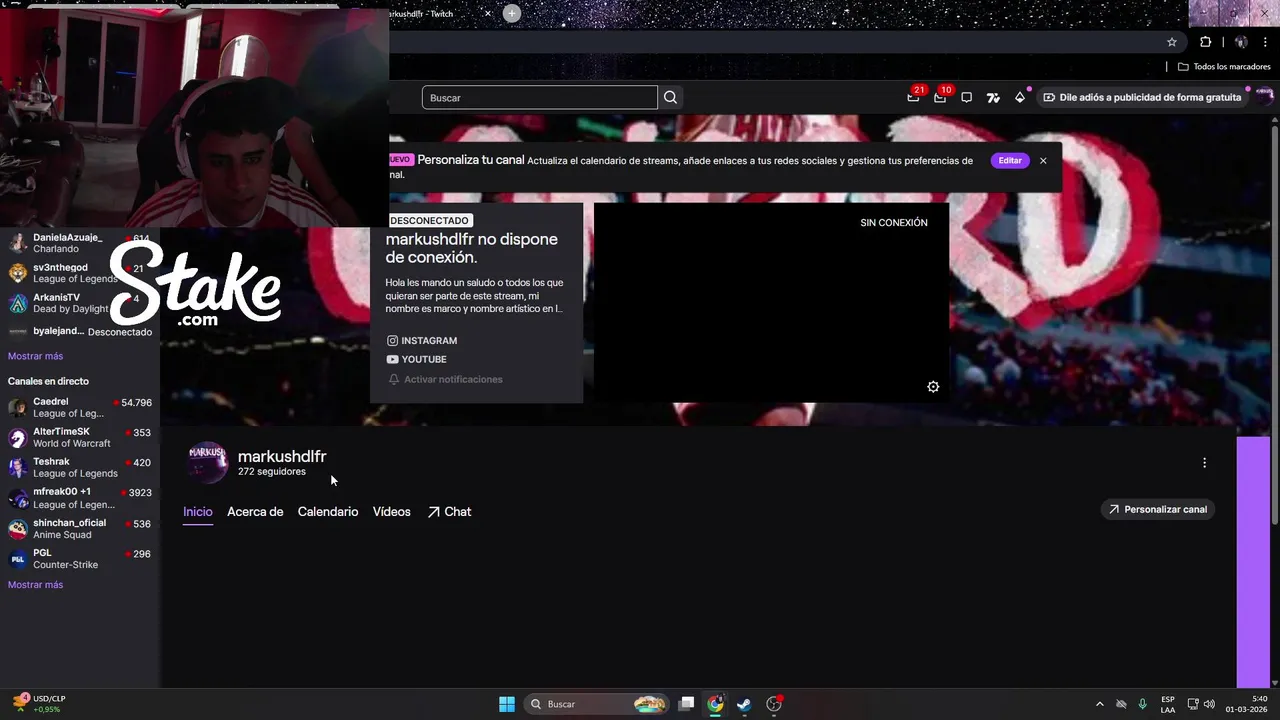Click the markushdlfr channel name

[x=282, y=456]
